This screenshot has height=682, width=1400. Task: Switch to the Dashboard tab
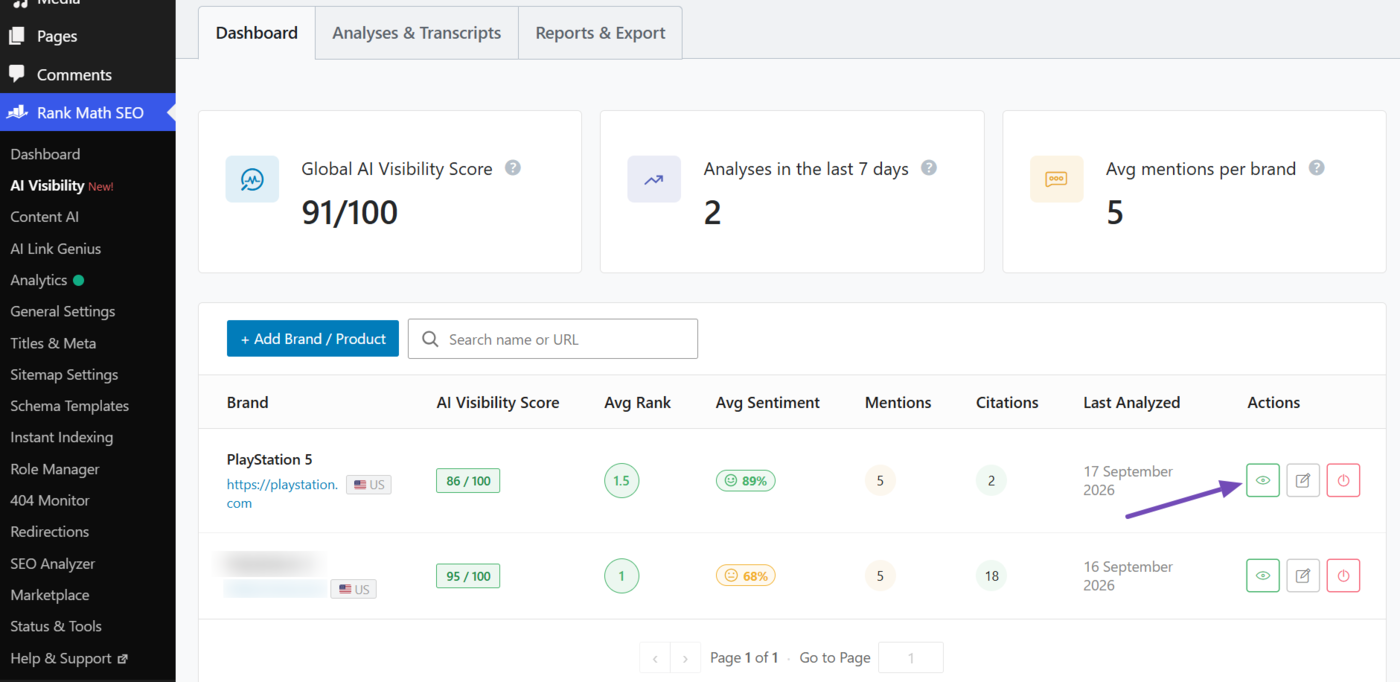[x=257, y=33]
